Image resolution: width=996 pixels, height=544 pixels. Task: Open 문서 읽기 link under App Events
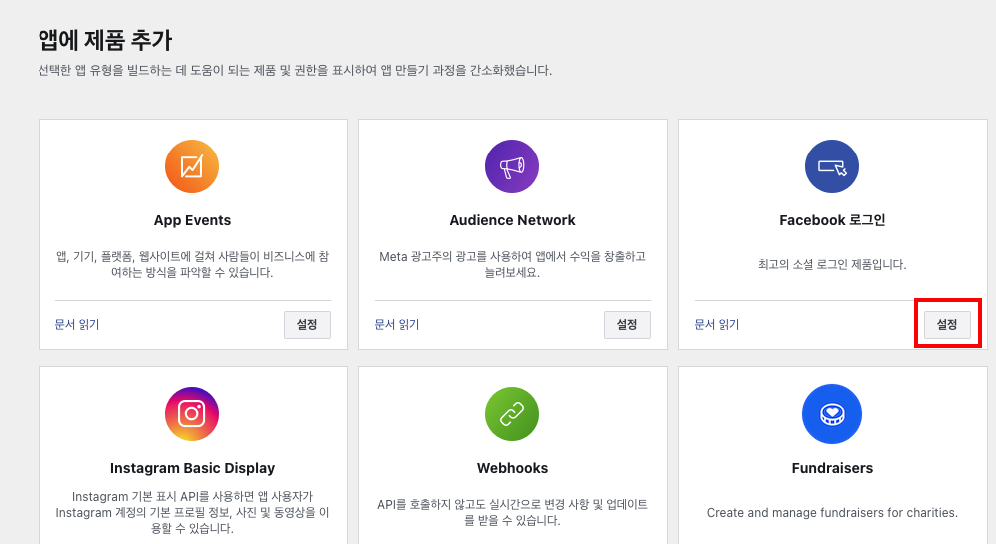tap(77, 325)
